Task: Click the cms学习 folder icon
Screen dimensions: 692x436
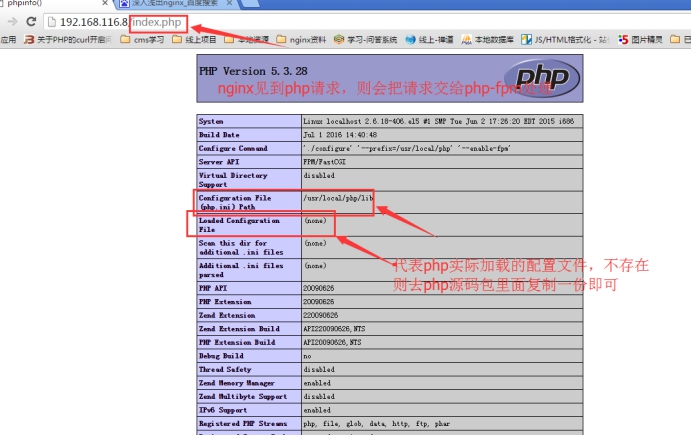Action: coord(125,40)
